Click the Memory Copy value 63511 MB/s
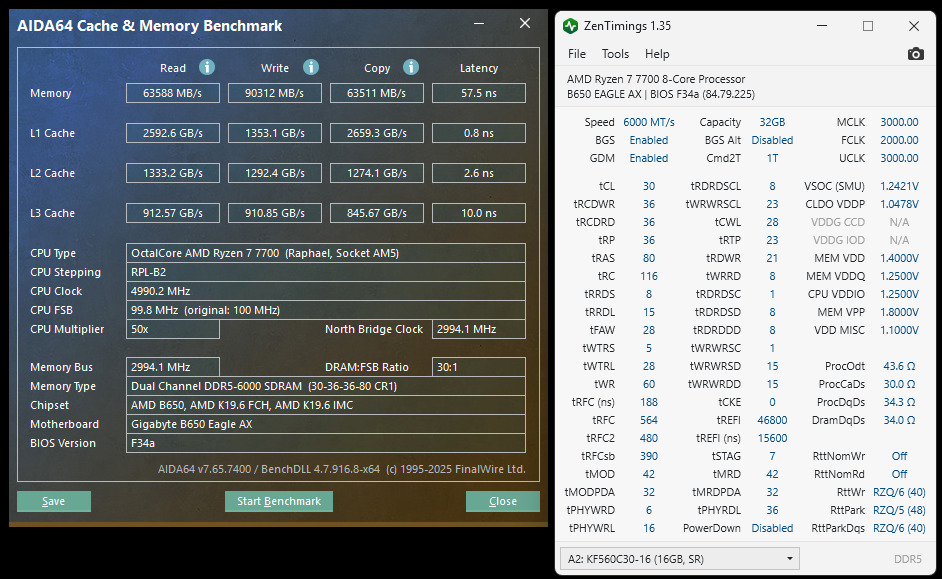The width and height of the screenshot is (942, 579). pos(377,93)
